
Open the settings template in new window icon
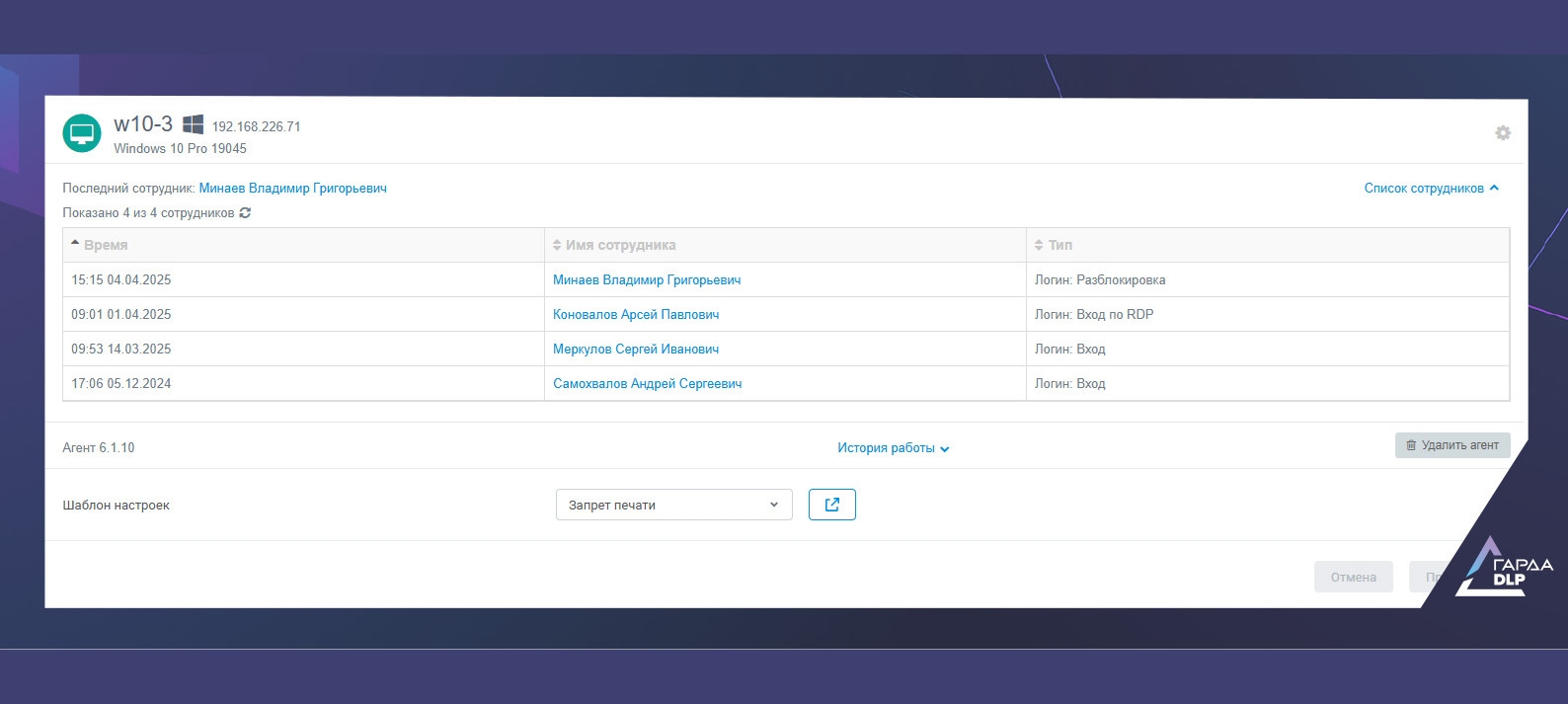pos(832,505)
